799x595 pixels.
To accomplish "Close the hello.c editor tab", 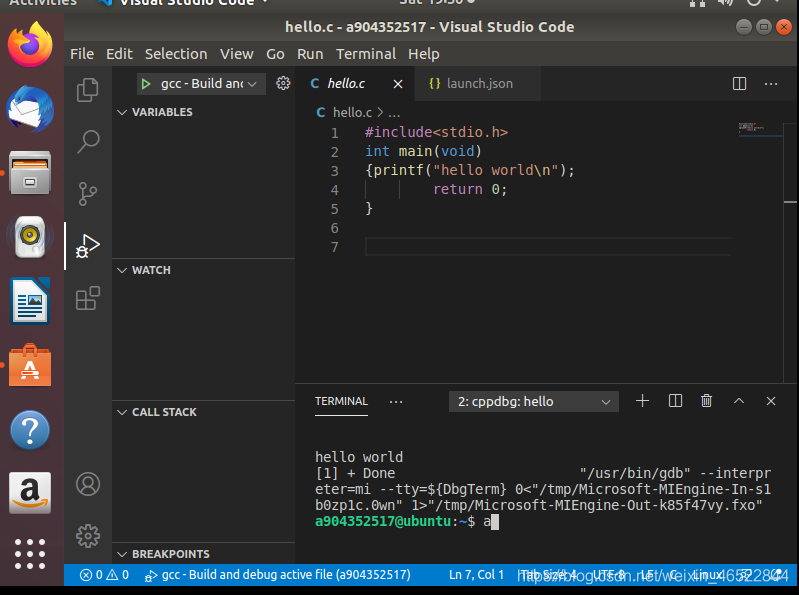I will [398, 84].
